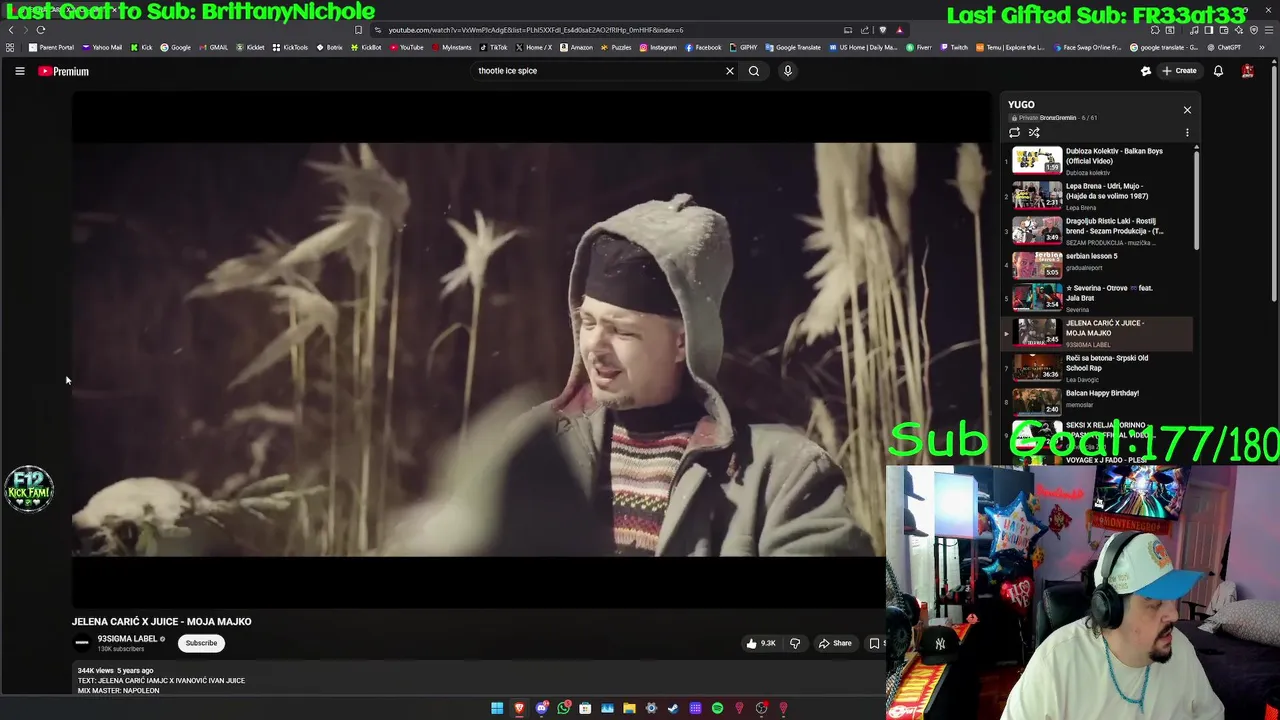
Task: Open Spotify from the taskbar
Action: point(717,708)
